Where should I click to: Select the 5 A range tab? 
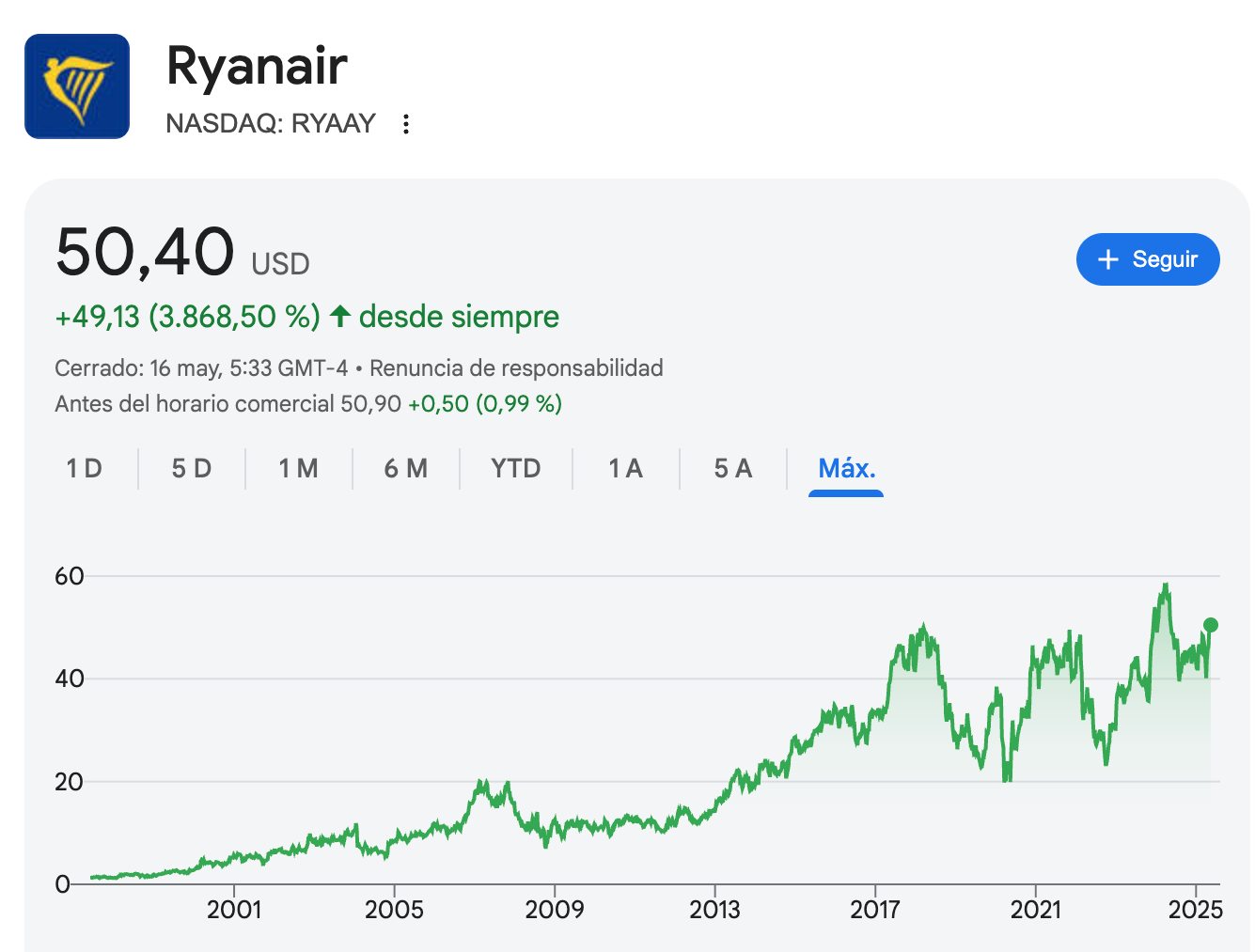(x=733, y=468)
